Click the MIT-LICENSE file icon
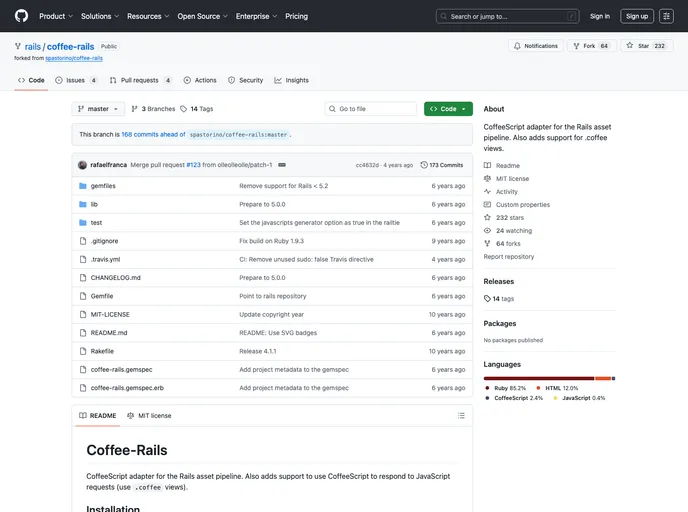The height and width of the screenshot is (512, 688). pos(83,315)
